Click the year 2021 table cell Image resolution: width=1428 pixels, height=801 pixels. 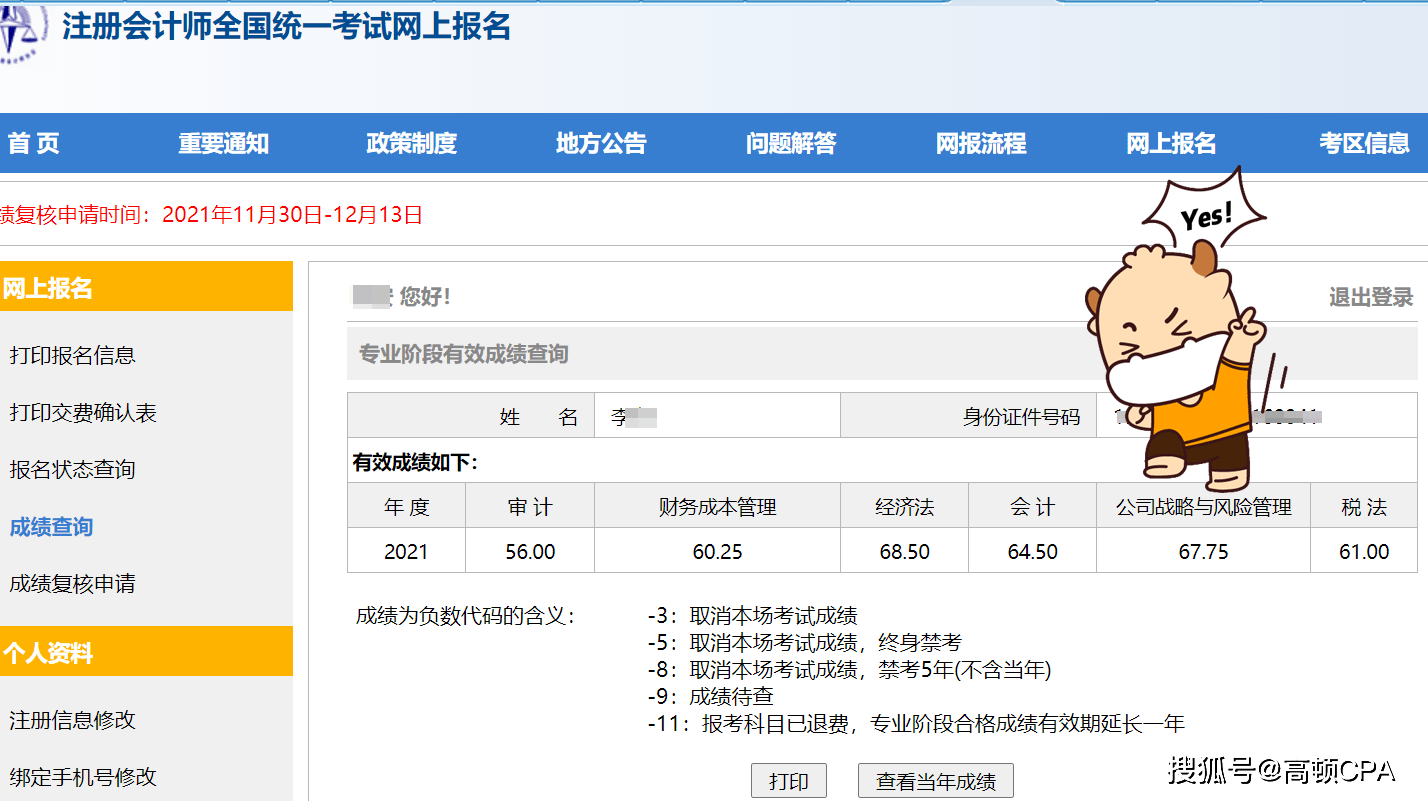tap(406, 551)
